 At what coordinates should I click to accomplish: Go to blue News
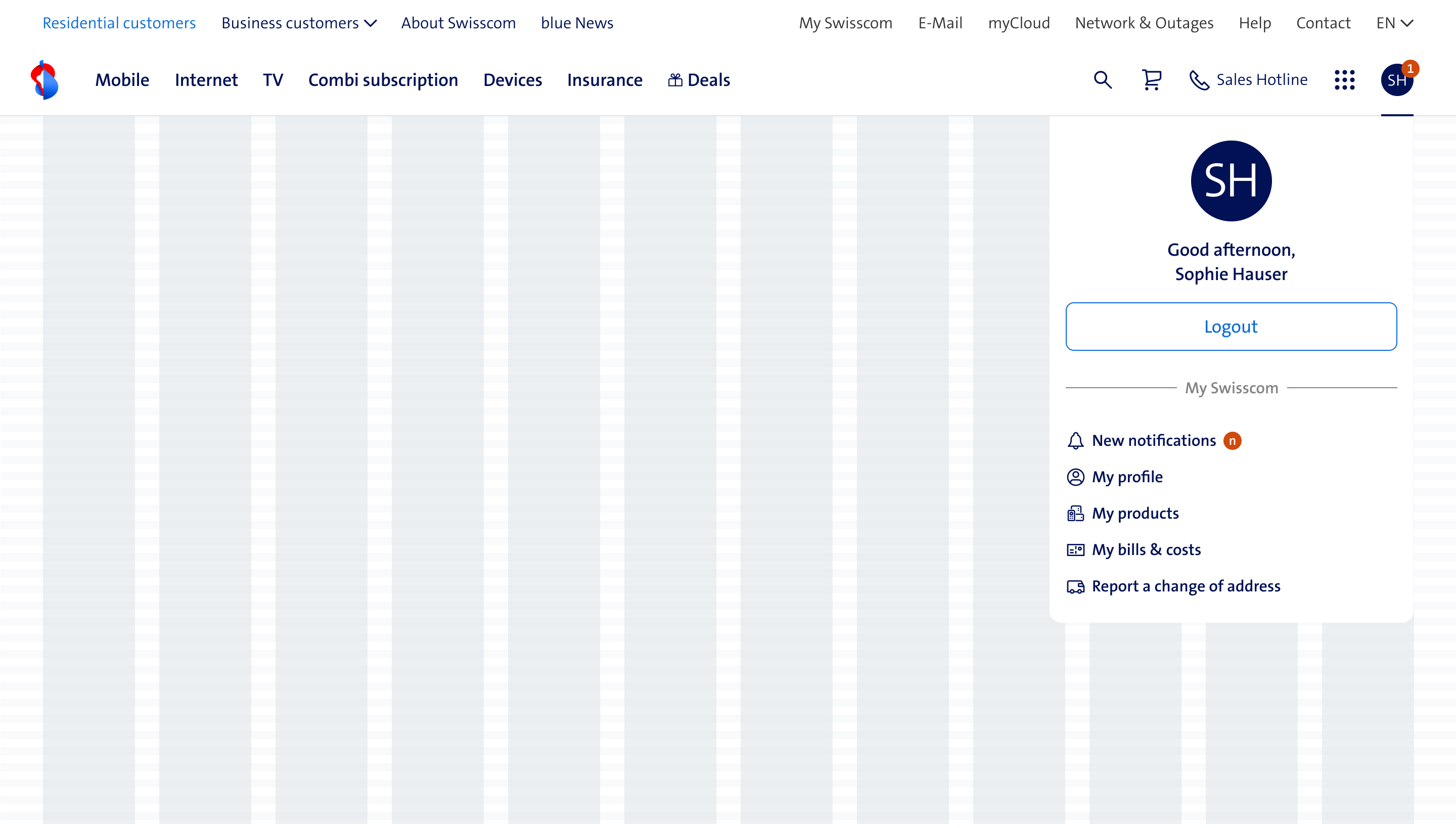coord(577,23)
